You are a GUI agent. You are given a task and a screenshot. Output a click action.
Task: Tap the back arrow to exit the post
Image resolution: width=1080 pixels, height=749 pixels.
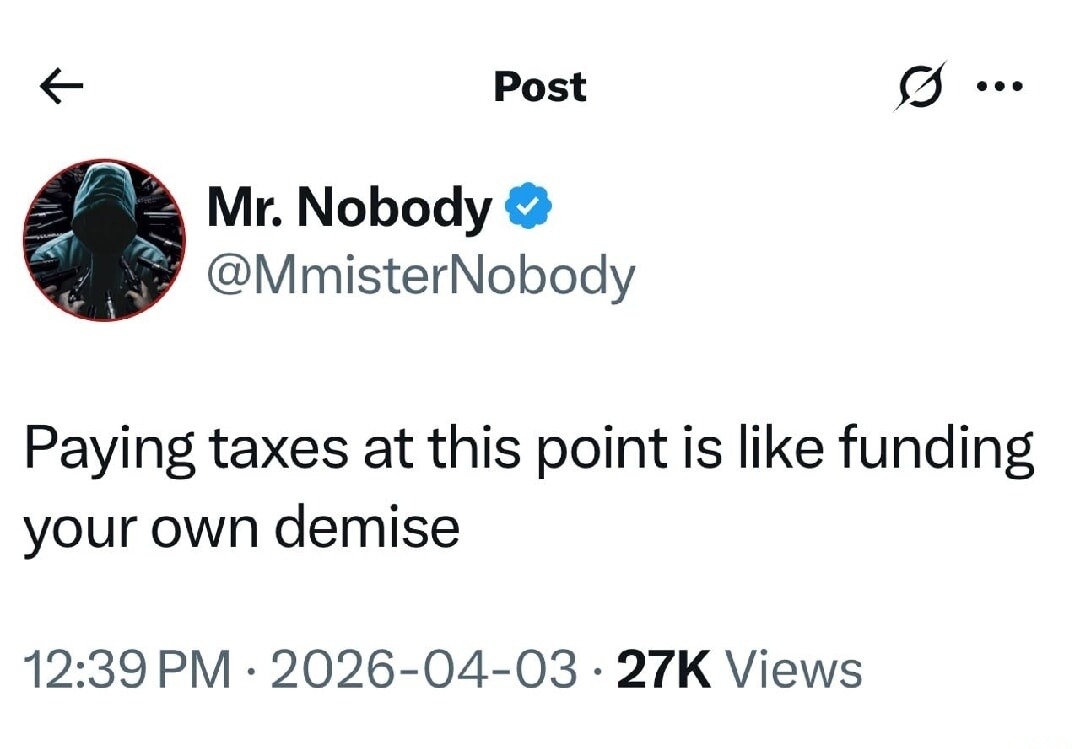point(60,86)
